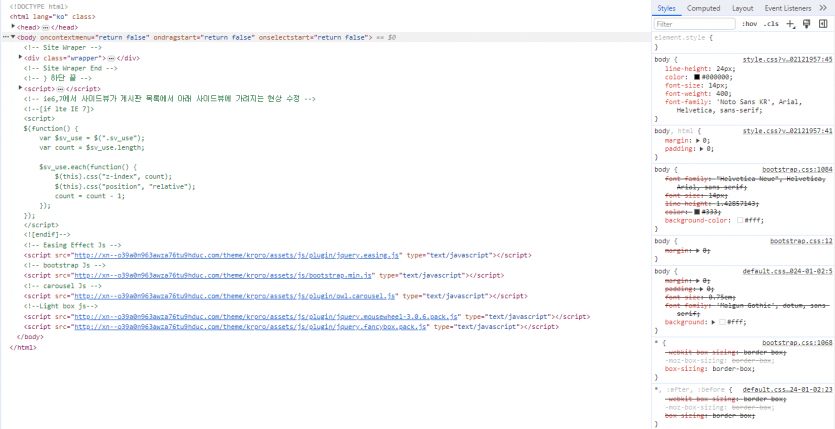Select the closing </body> tag row

30,337
